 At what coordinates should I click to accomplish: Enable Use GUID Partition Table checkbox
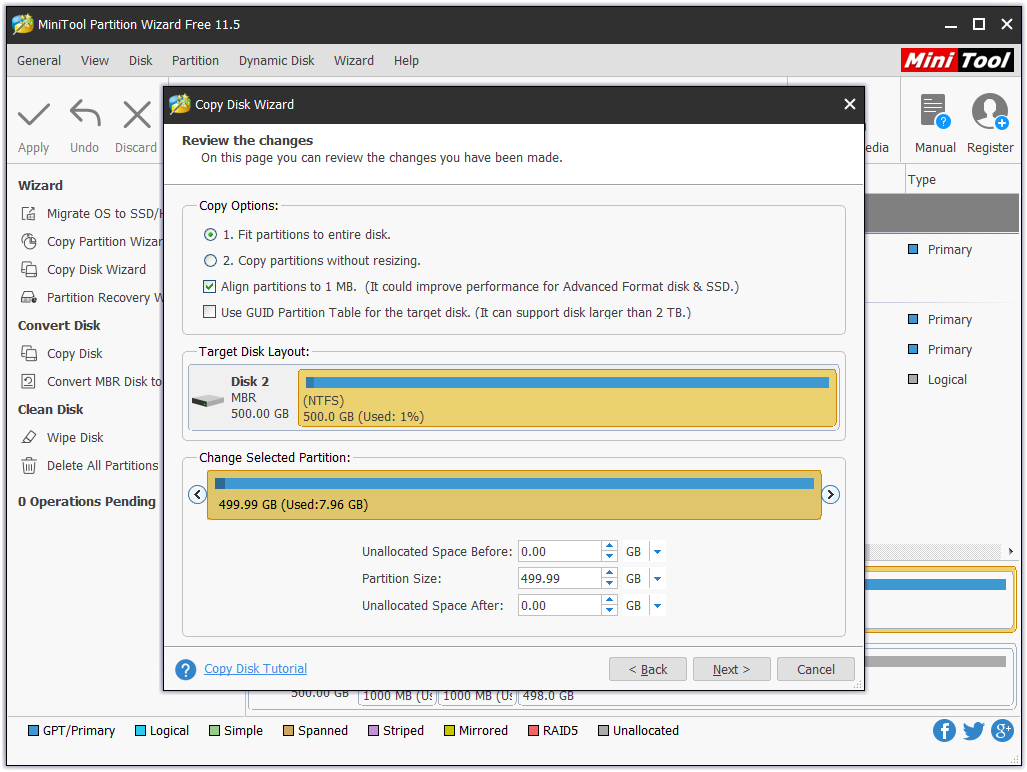pyautogui.click(x=210, y=312)
